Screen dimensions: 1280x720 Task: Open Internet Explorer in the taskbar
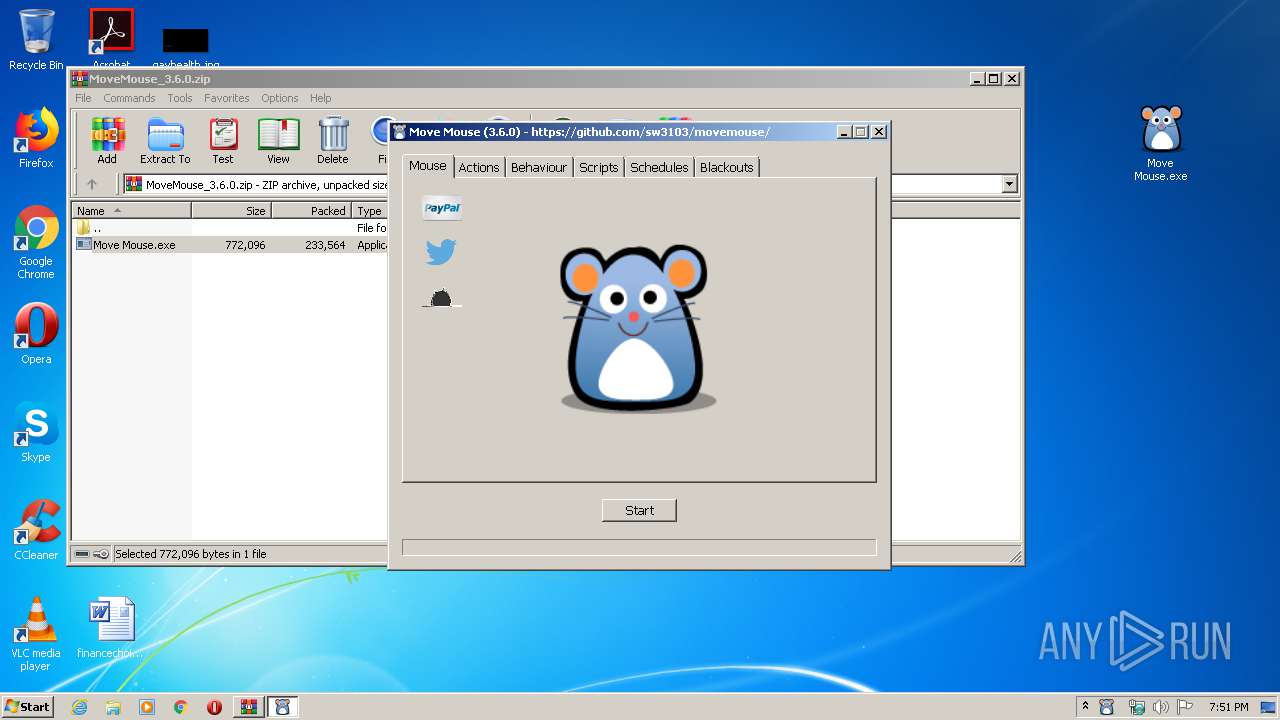coord(80,707)
